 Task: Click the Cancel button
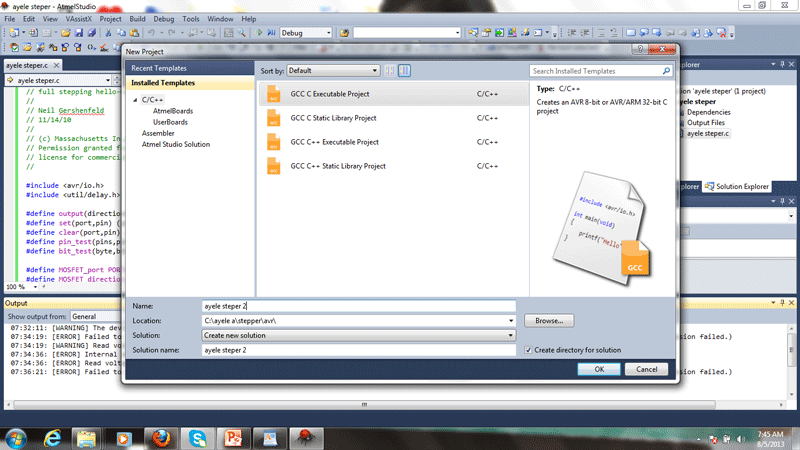[646, 369]
